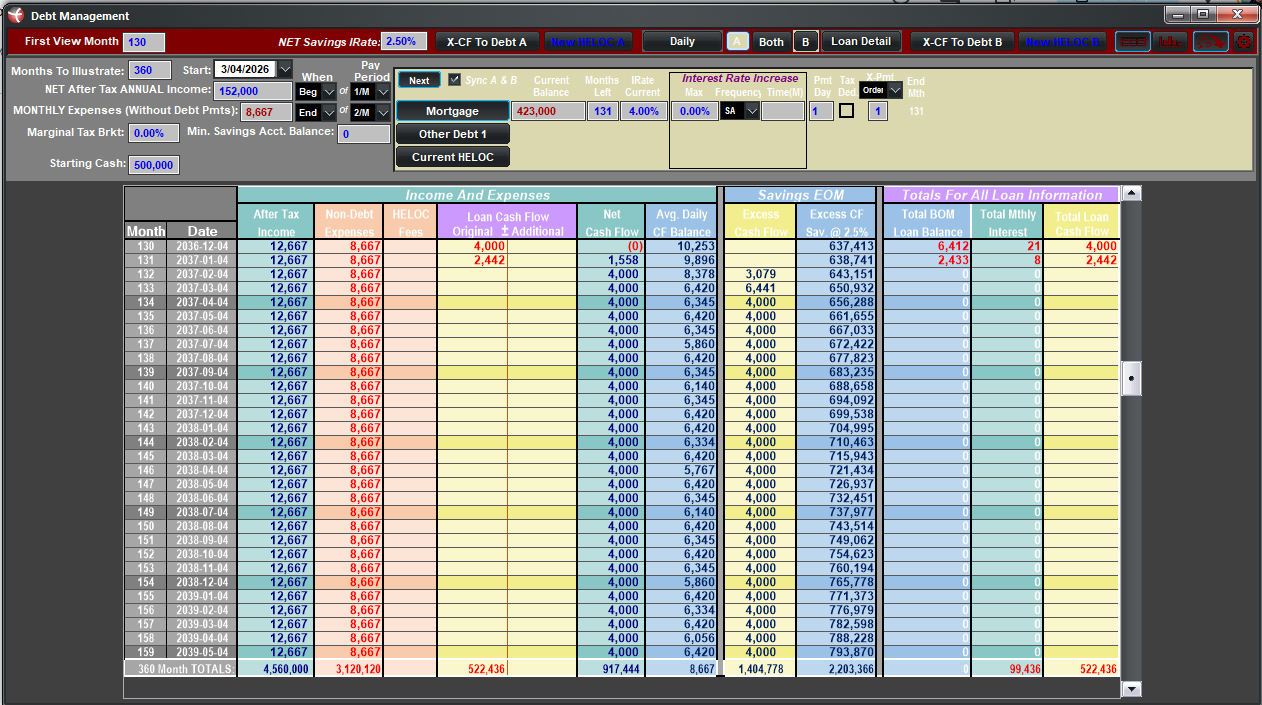Screen dimensions: 1262x705
Task: Select the Both scenarios option
Action: tap(771, 42)
